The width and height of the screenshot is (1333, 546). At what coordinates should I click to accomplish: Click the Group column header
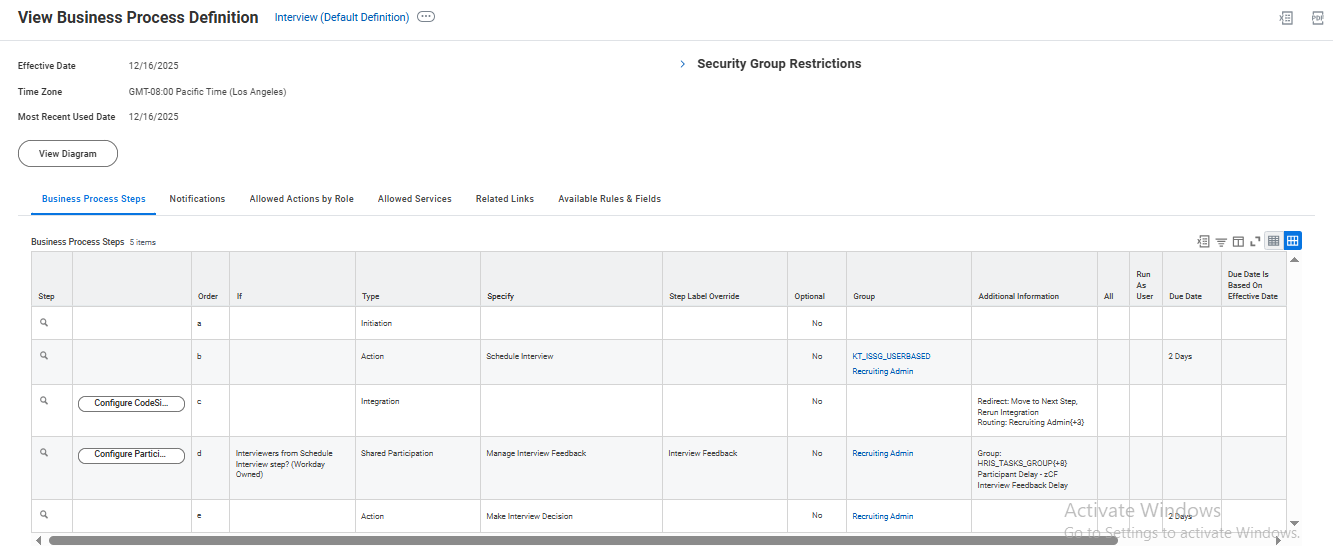click(x=909, y=279)
